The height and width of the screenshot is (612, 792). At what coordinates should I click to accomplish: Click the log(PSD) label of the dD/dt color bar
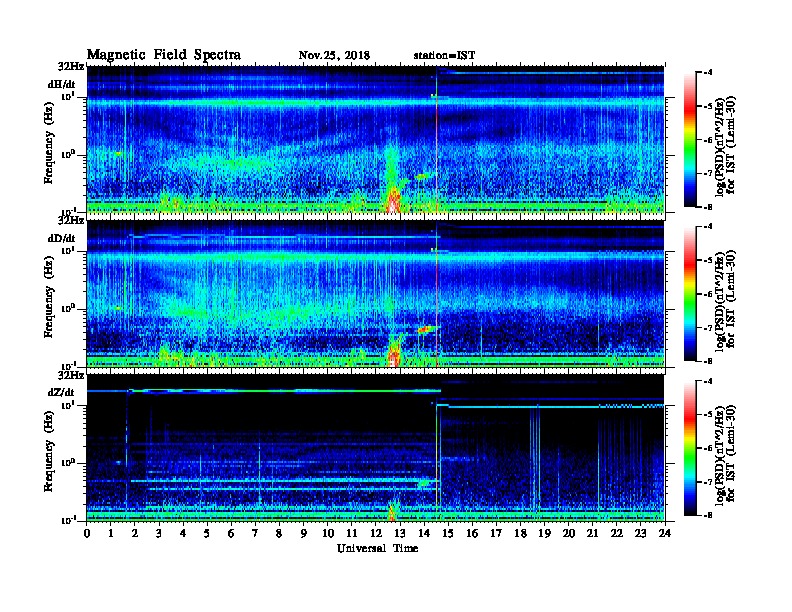tap(725, 301)
